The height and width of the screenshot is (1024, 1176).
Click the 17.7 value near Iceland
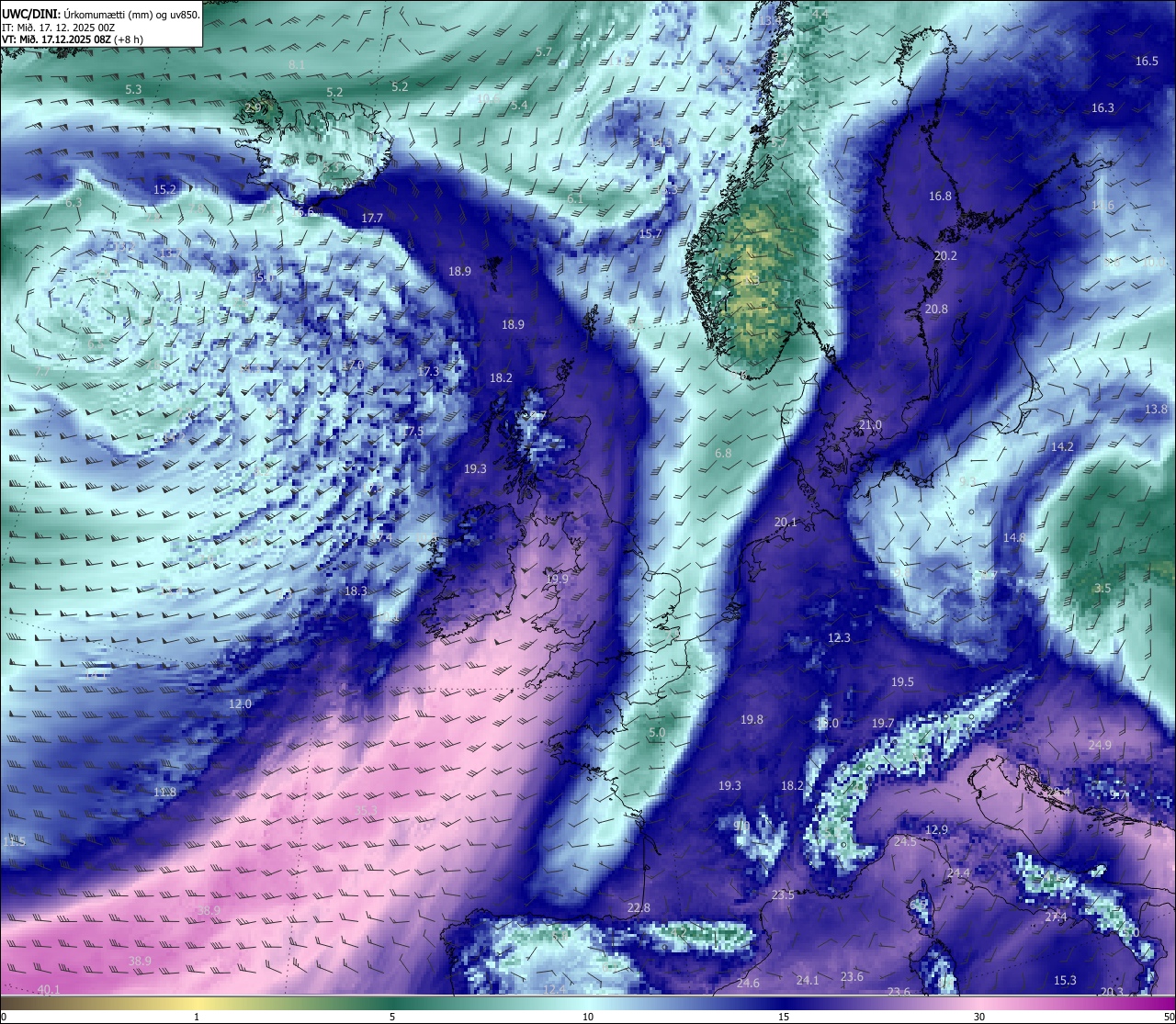coord(372,218)
